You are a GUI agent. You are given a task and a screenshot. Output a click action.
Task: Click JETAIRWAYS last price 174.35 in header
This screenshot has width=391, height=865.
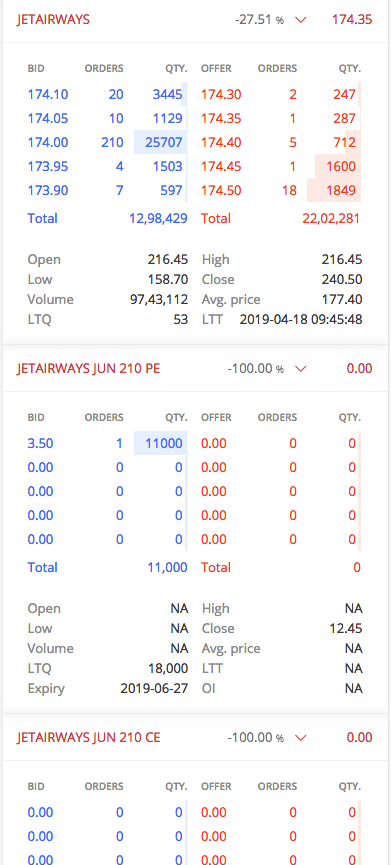352,20
